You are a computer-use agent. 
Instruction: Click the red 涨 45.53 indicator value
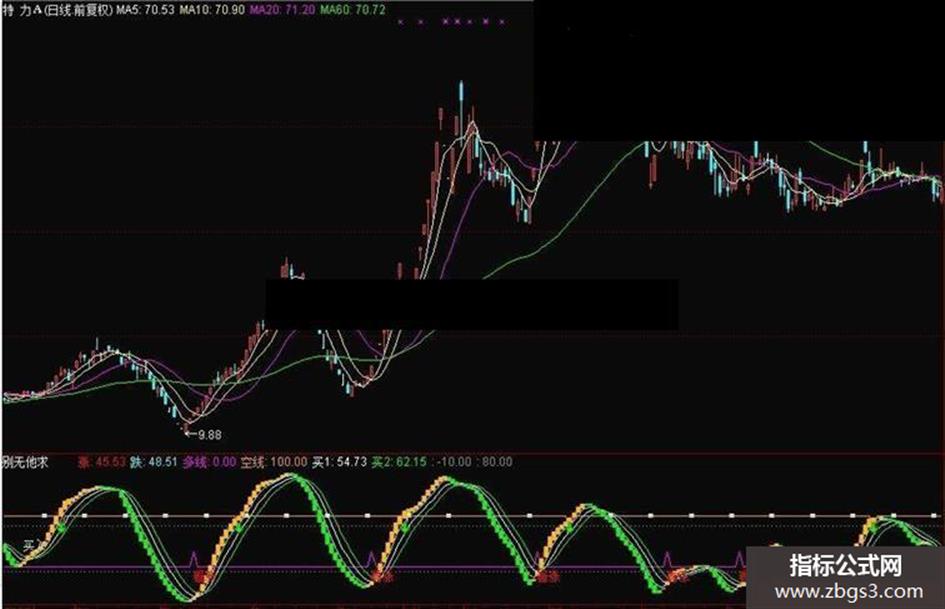pyautogui.click(x=102, y=462)
